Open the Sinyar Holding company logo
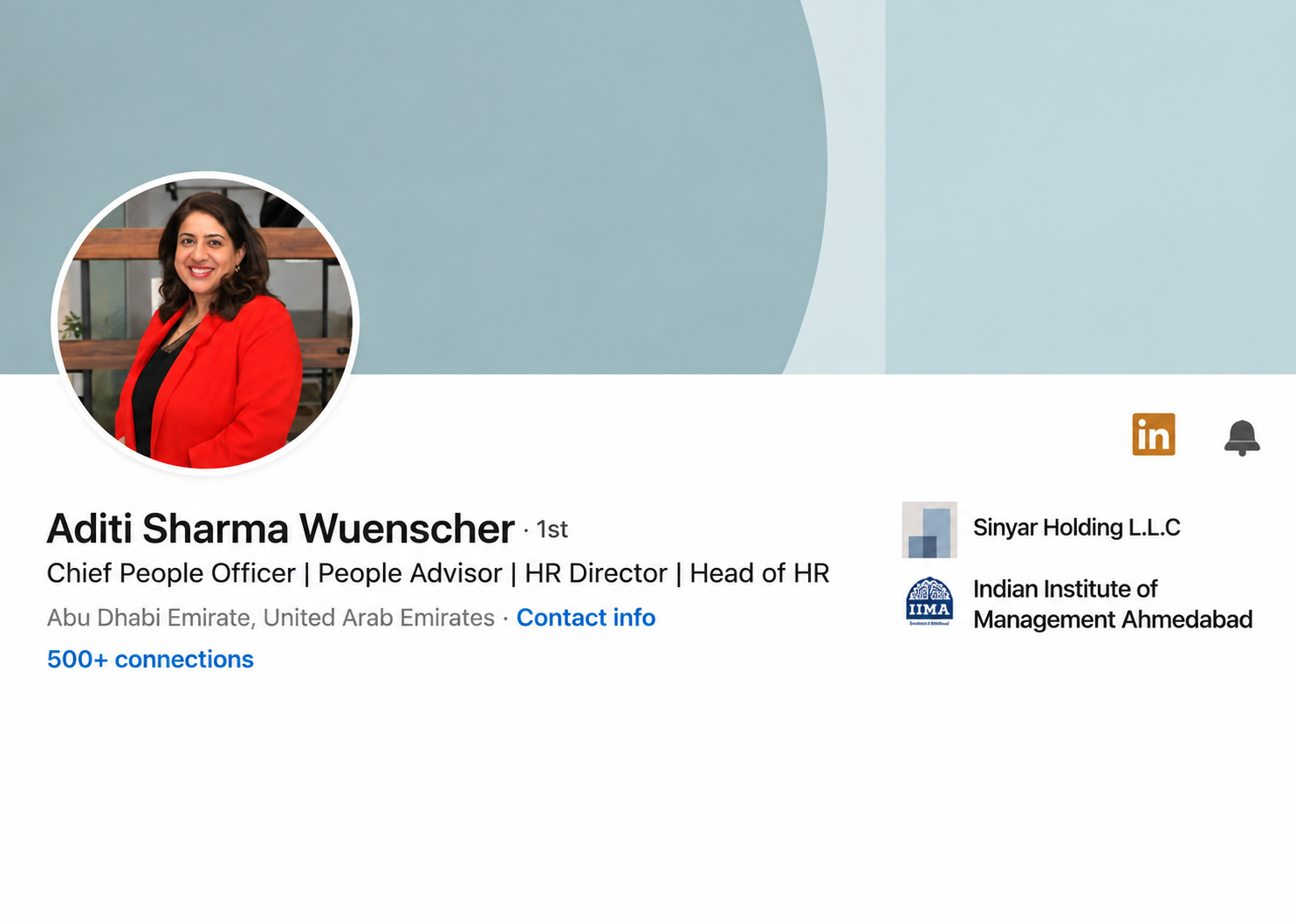 (x=929, y=530)
